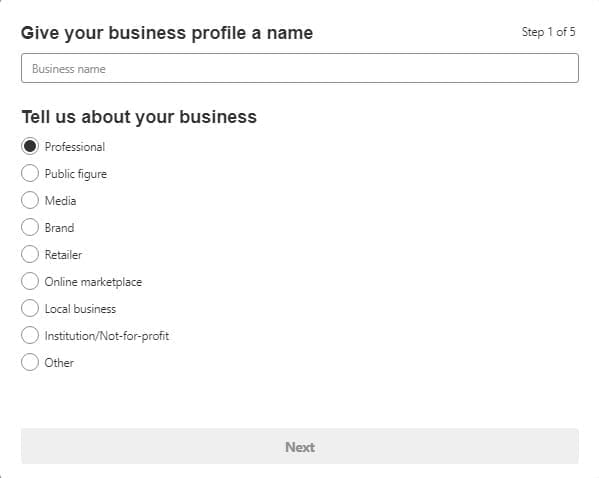This screenshot has width=599, height=478.
Task: Pick the Institution/Not-for-profit radio circle
Action: click(30, 335)
